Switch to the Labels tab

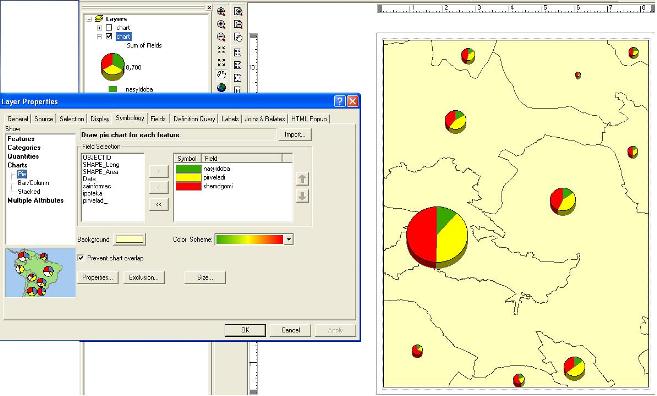coord(230,119)
